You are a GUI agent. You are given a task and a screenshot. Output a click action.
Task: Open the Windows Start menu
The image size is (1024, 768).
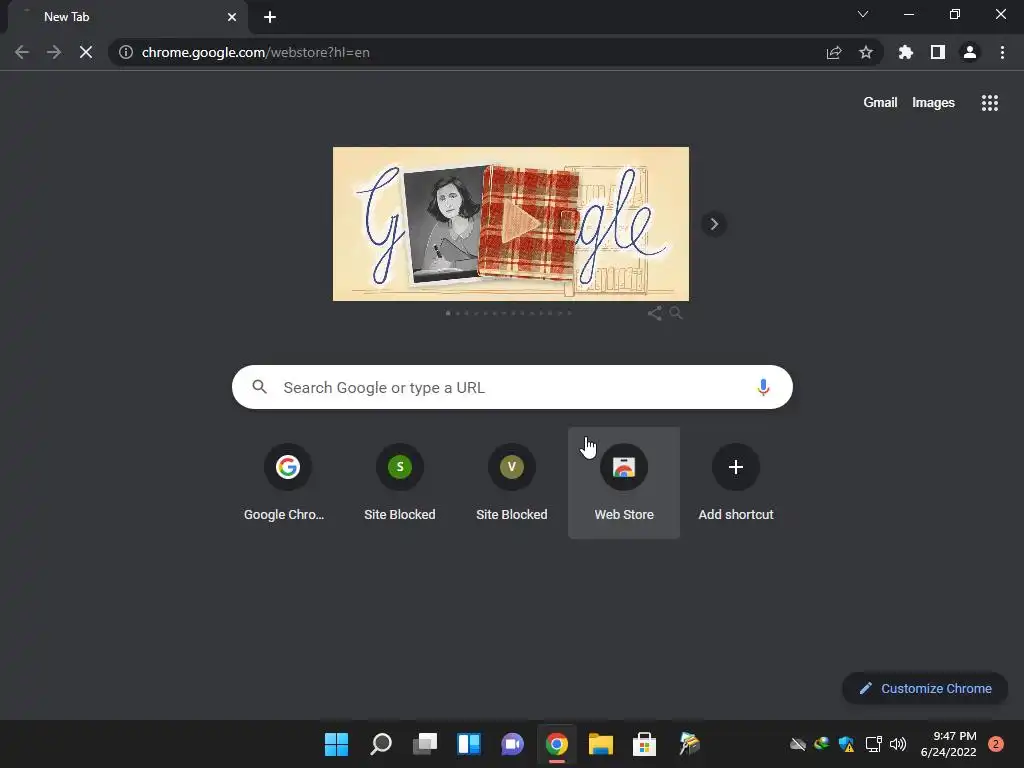[336, 744]
